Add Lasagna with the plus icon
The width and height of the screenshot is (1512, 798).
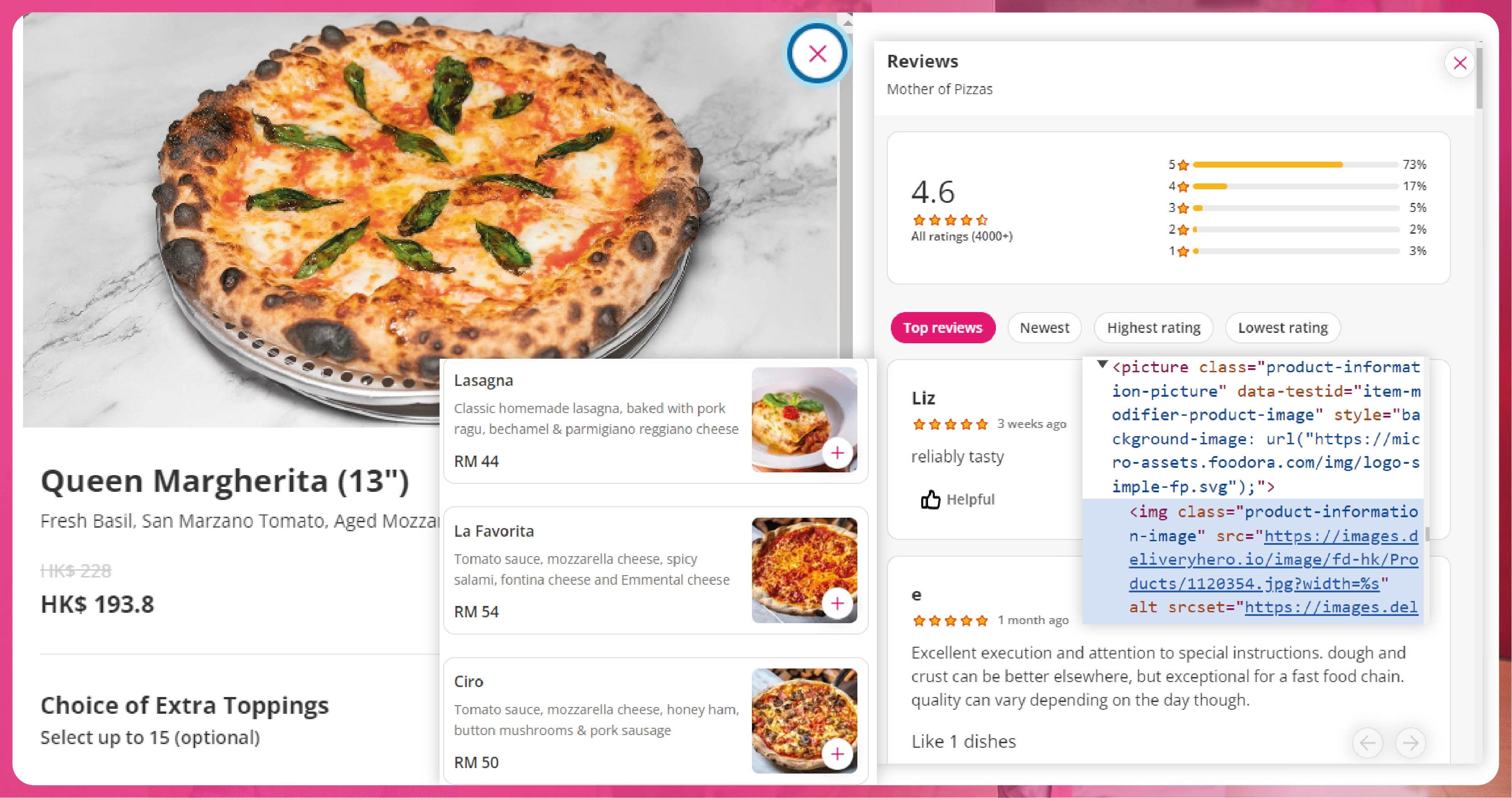coord(837,453)
